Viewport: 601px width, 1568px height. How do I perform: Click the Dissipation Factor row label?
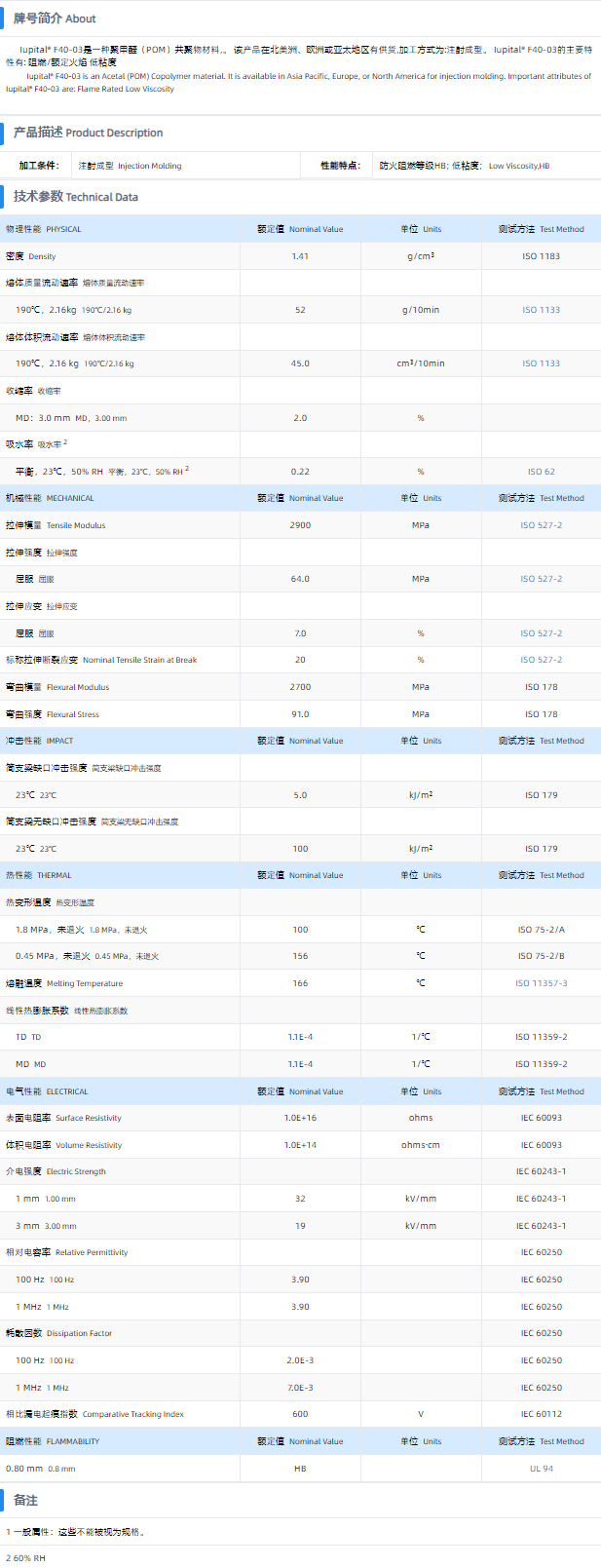58,1333
